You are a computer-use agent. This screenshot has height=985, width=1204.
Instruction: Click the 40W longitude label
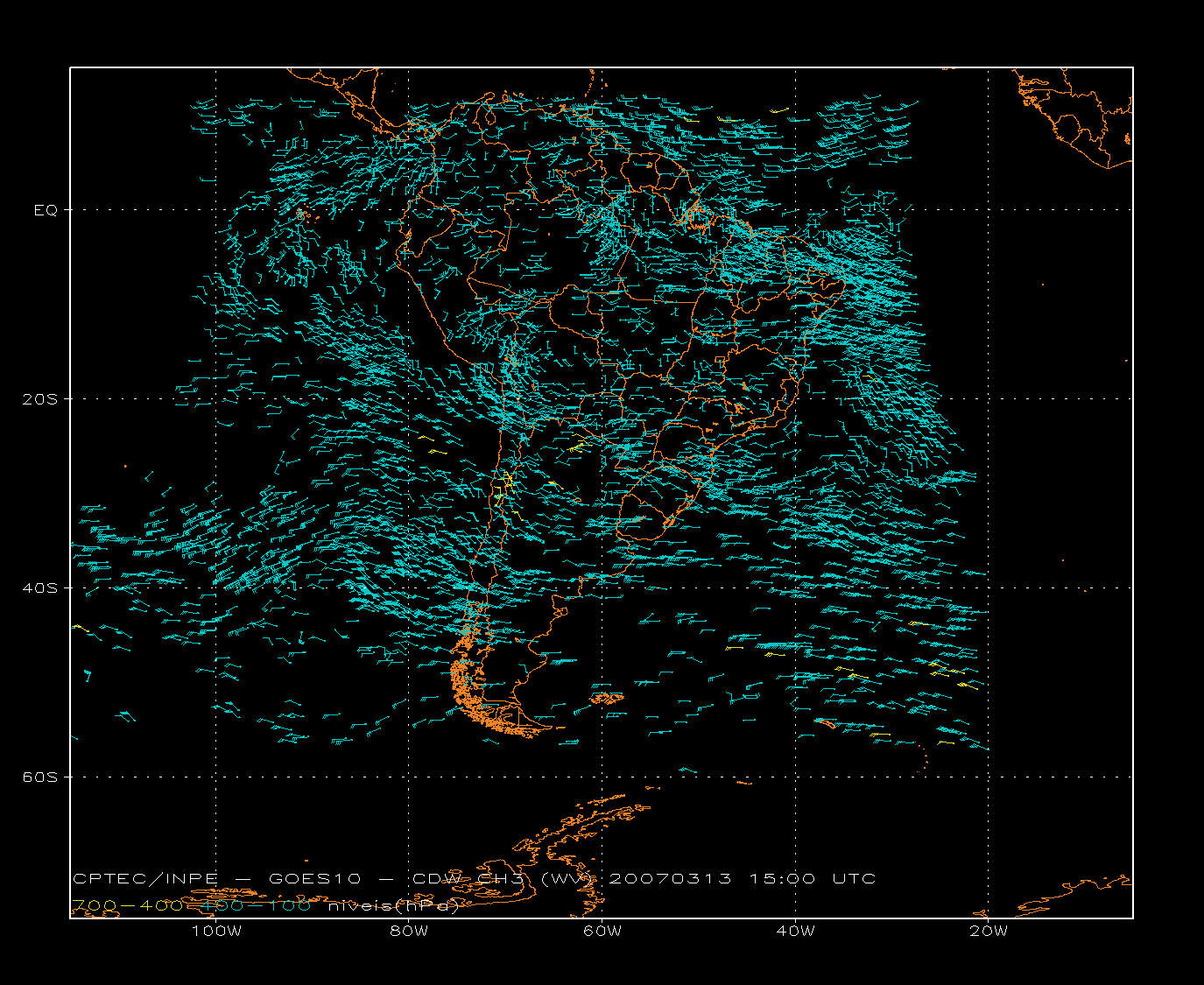tap(795, 932)
